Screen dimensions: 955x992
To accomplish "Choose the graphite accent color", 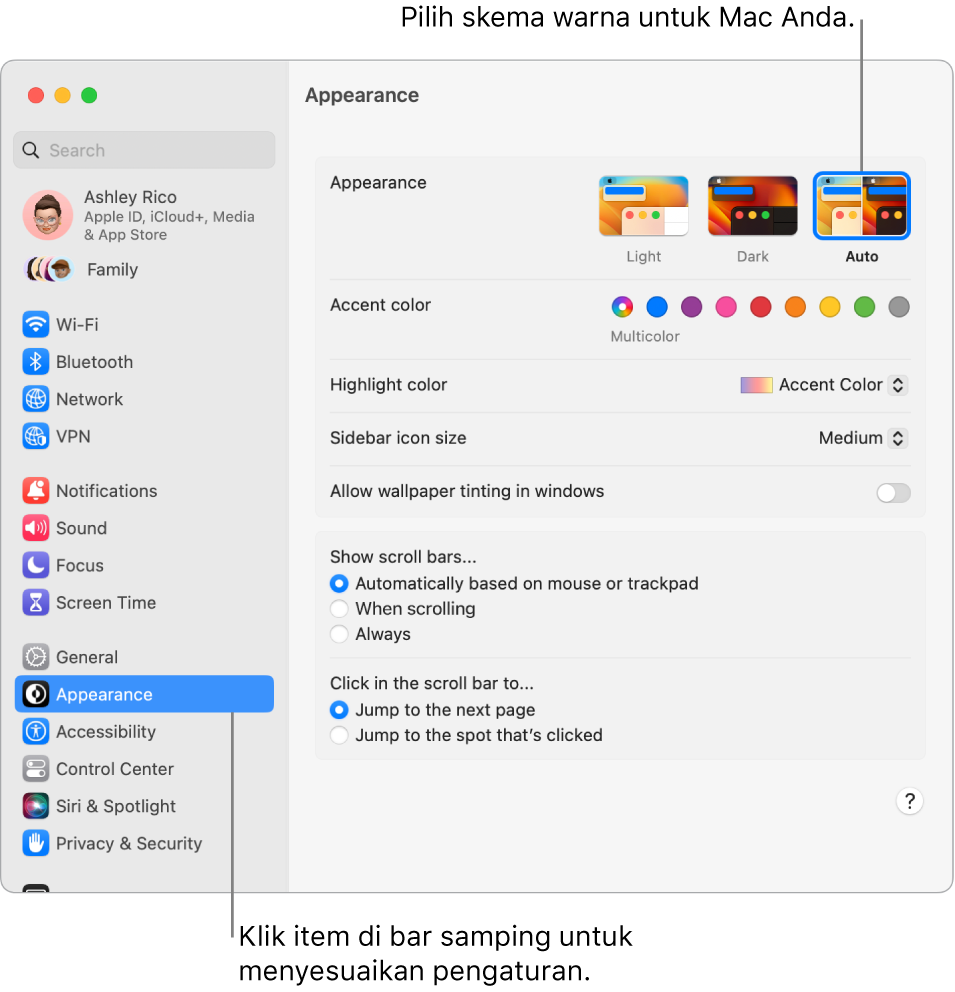I will click(x=899, y=307).
